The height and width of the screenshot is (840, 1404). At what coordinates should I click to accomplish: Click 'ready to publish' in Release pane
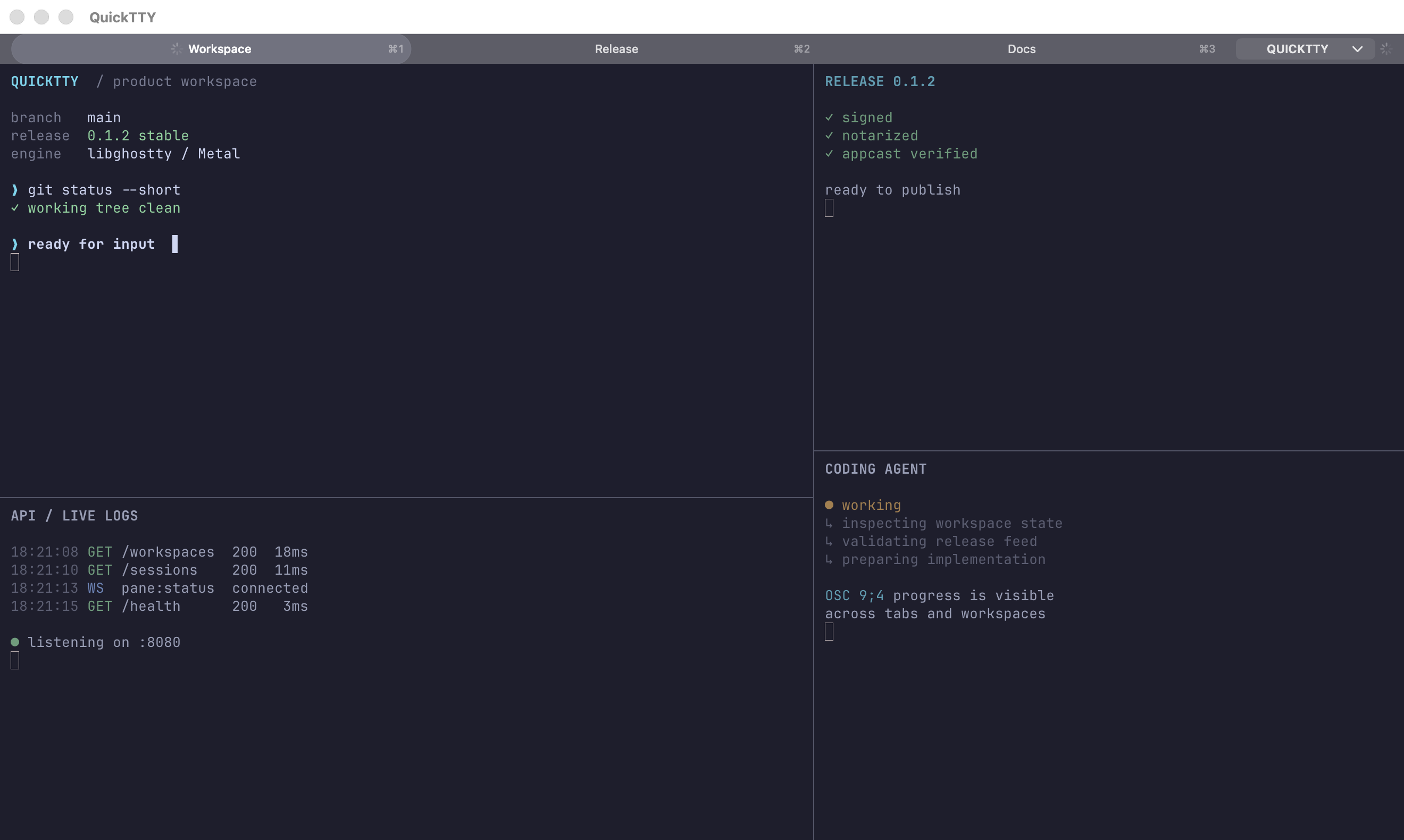click(x=893, y=190)
